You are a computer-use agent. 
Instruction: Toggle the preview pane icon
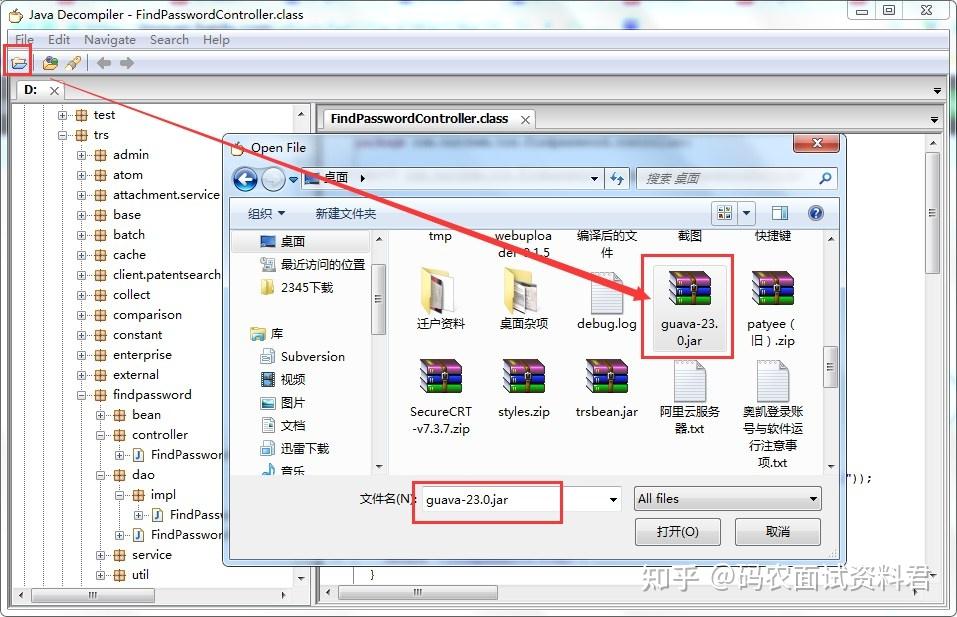(x=779, y=213)
